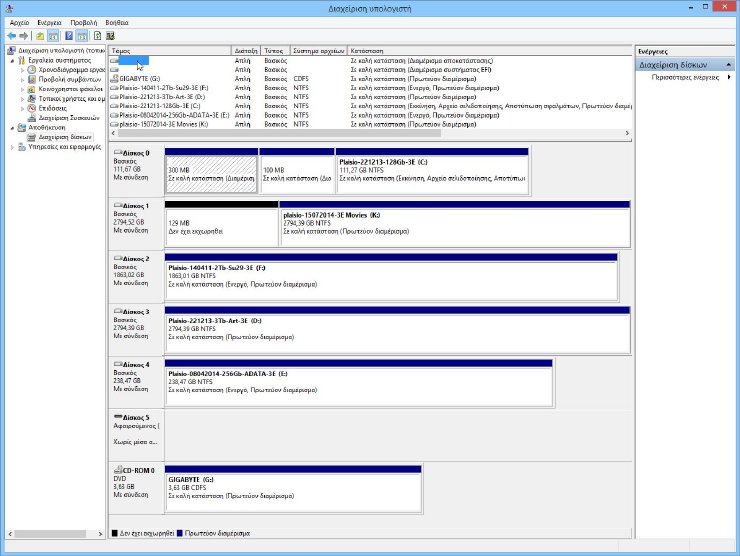This screenshot has width=740, height=556.
Task: Open the Βοήθεια menu
Action: pos(117,23)
